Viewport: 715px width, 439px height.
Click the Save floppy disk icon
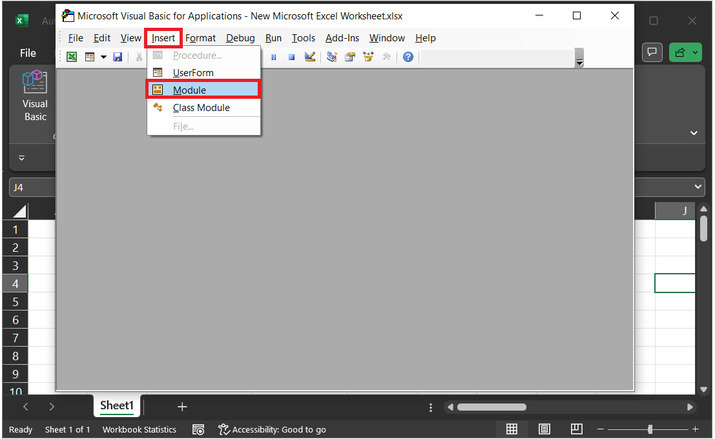coord(118,57)
